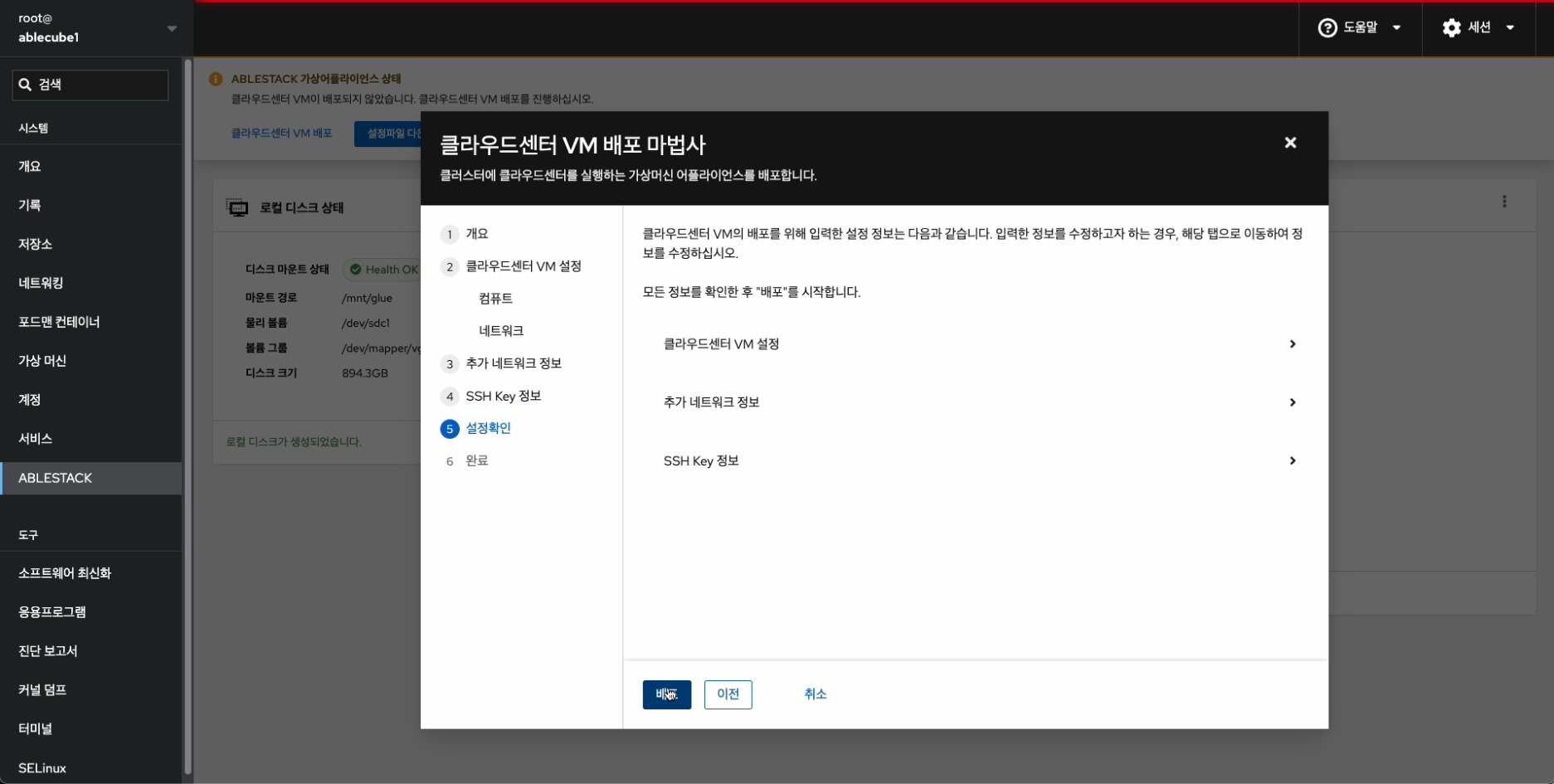Click the kebab menu on 로컬 디스크 상태 card
1554x784 pixels.
(x=1504, y=202)
